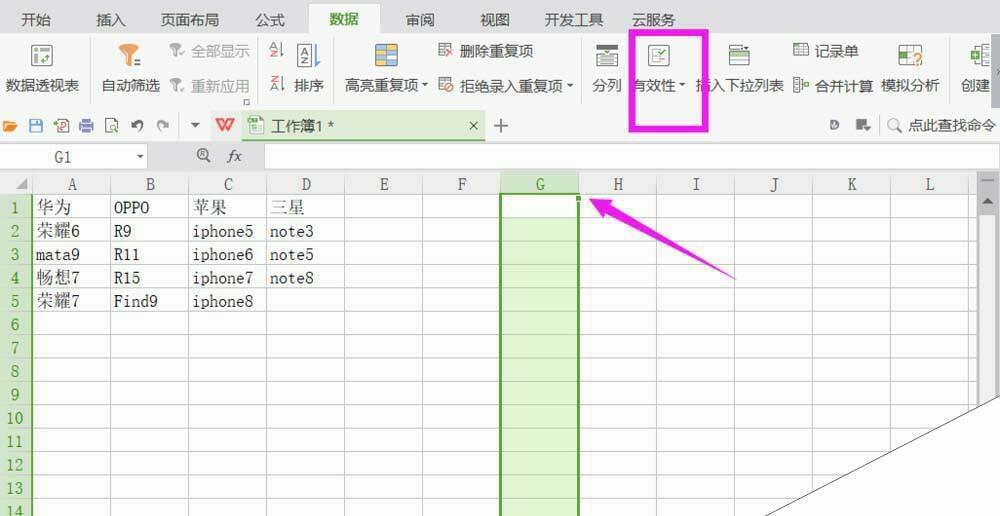Expand quick access toolbar dropdown arrow
1000x516 pixels.
196,126
